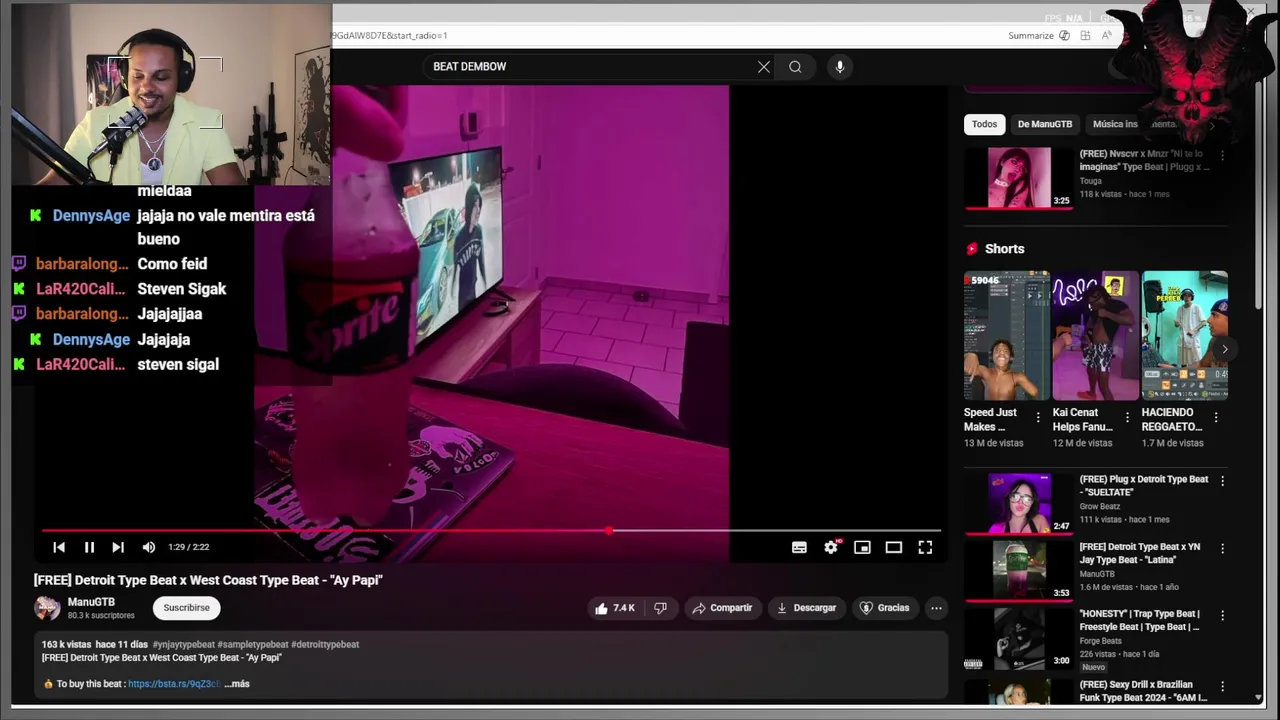Open Ni te lo imaginas Type Beat thumbnail
The width and height of the screenshot is (1280, 720).
[1019, 178]
